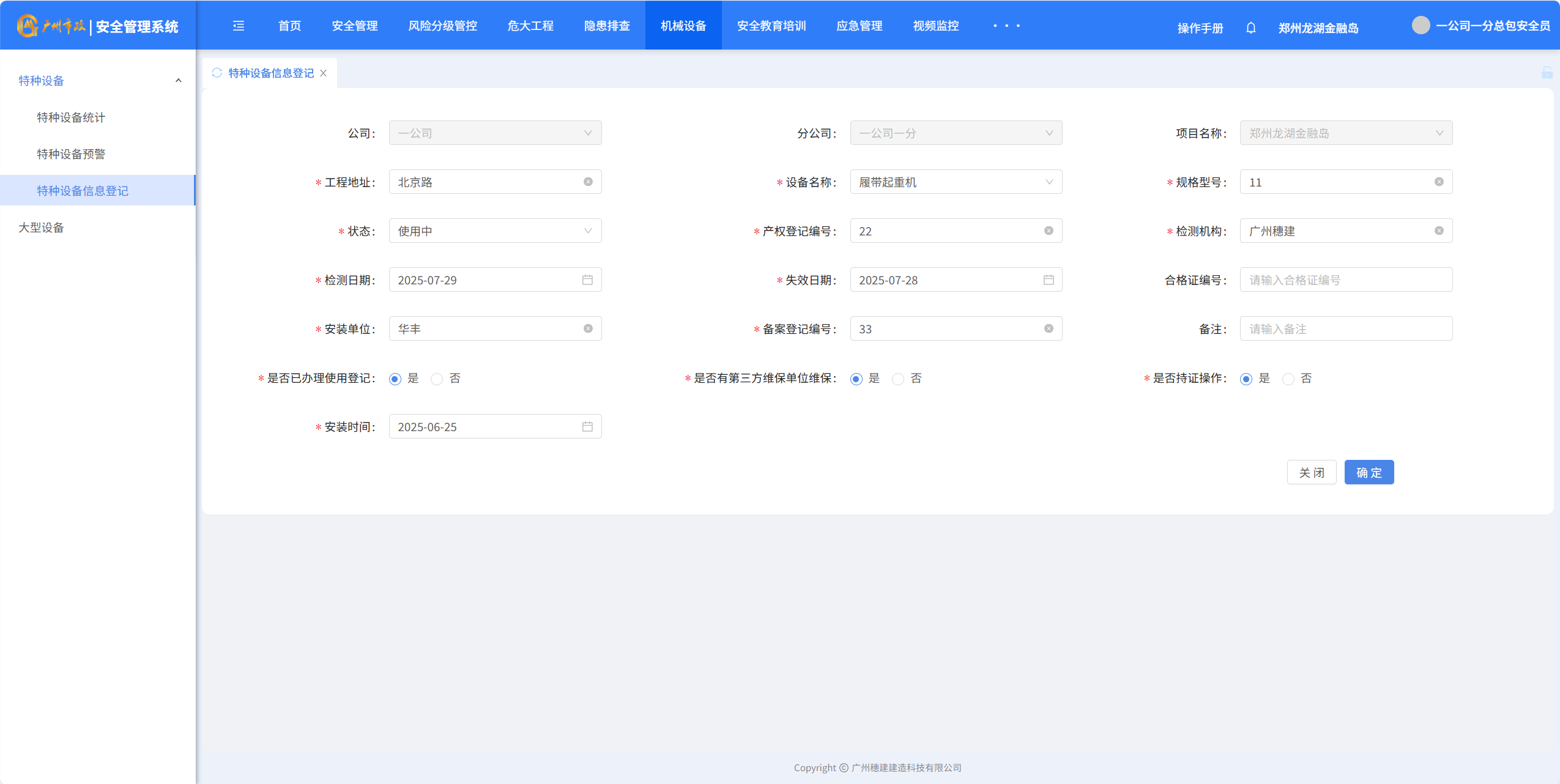1560x784 pixels.
Task: Clear the 检测机构 field with its clear icon
Action: coord(1439,231)
